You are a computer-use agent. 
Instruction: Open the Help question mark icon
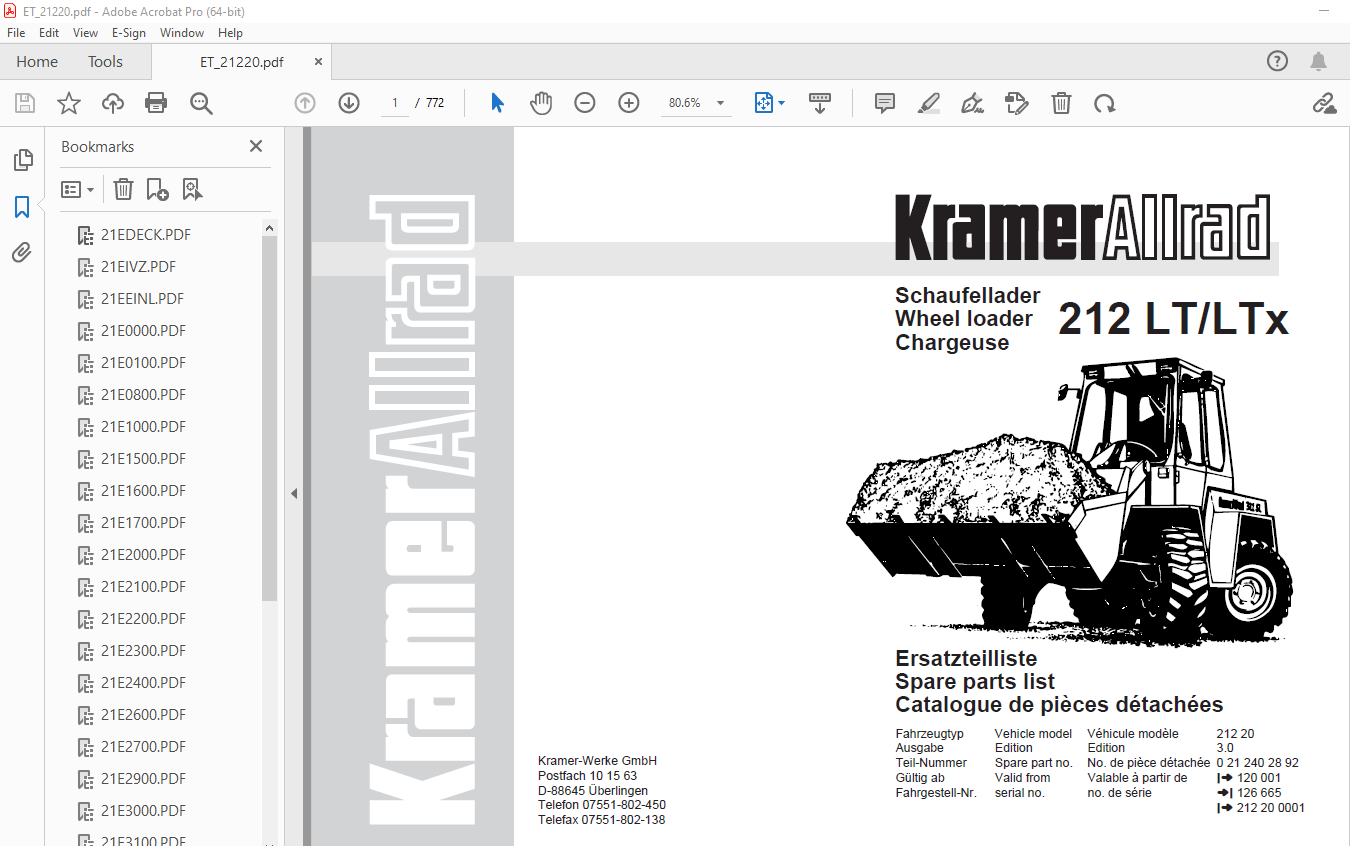(x=1278, y=61)
